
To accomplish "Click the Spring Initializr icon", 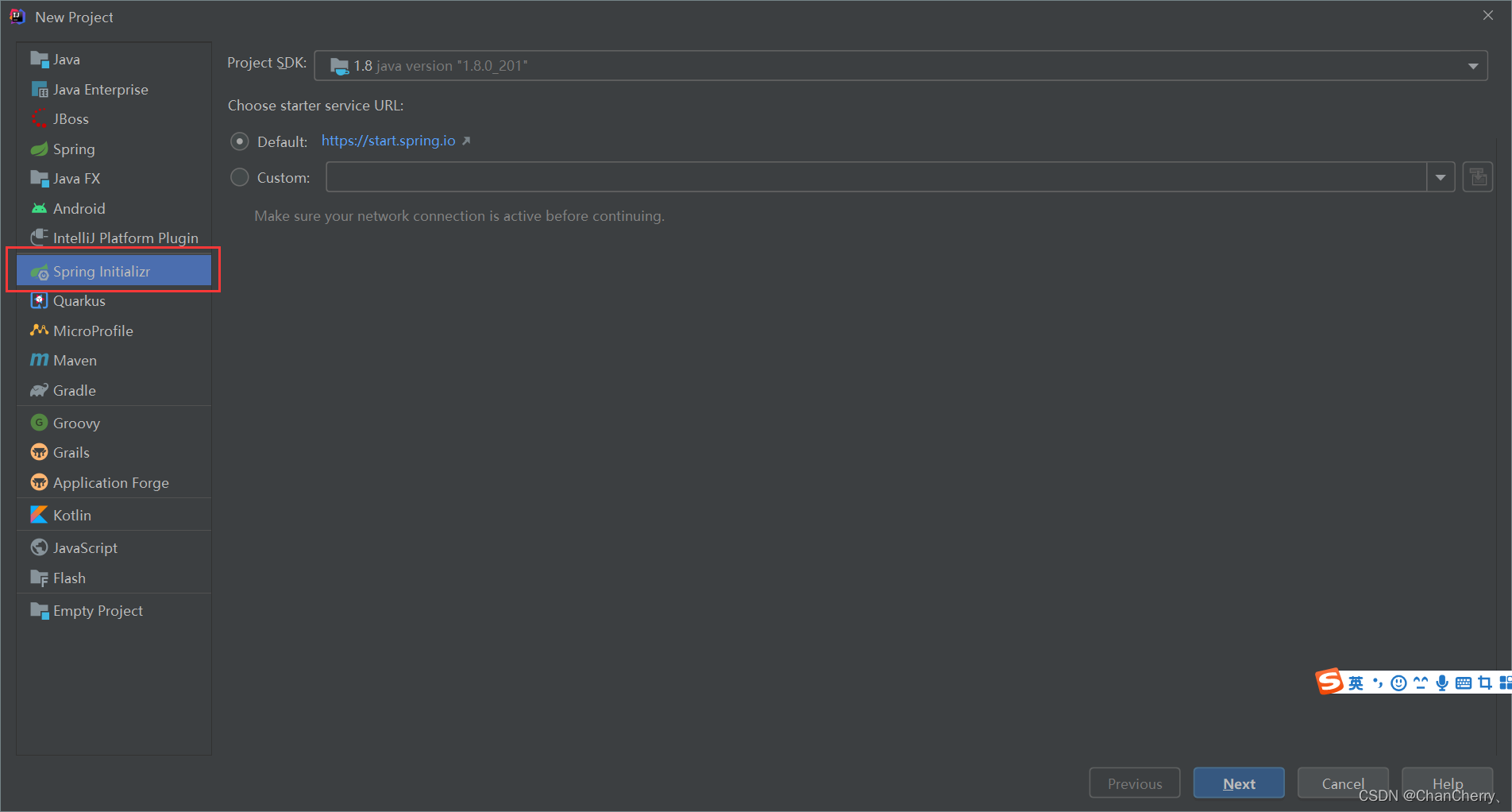I will coord(39,272).
